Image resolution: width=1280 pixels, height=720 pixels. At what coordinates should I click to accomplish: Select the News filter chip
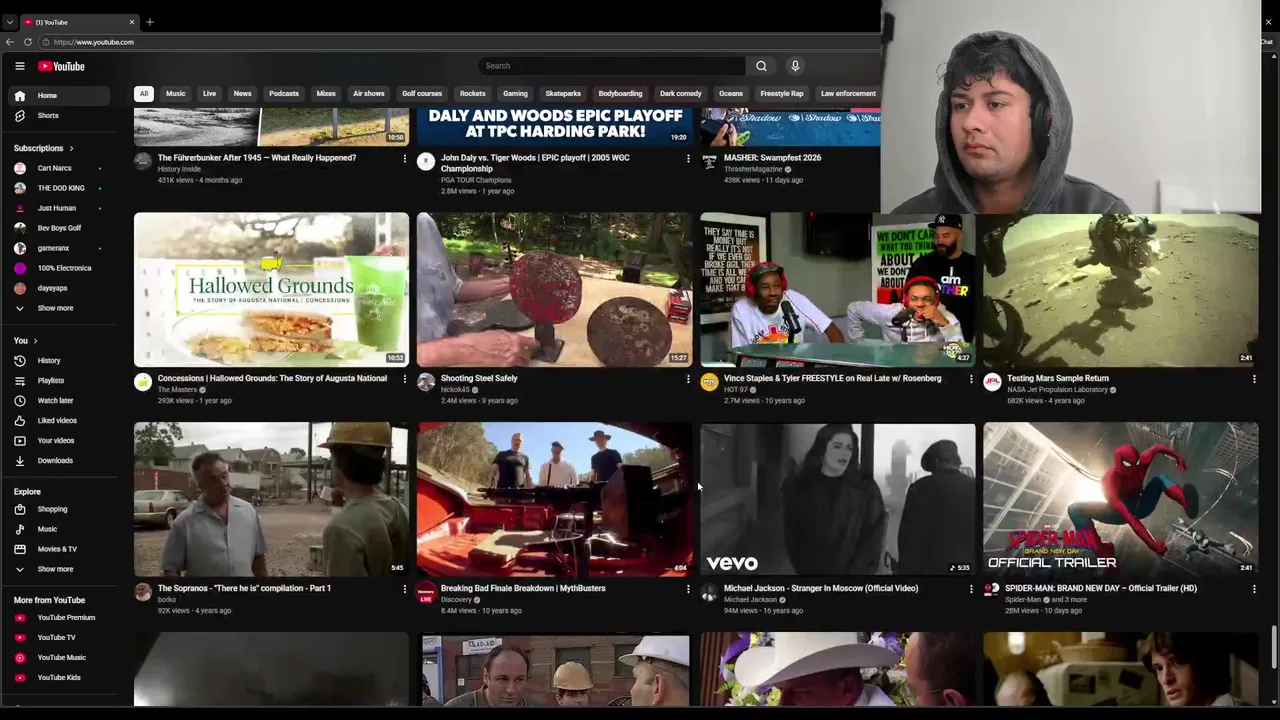242,94
